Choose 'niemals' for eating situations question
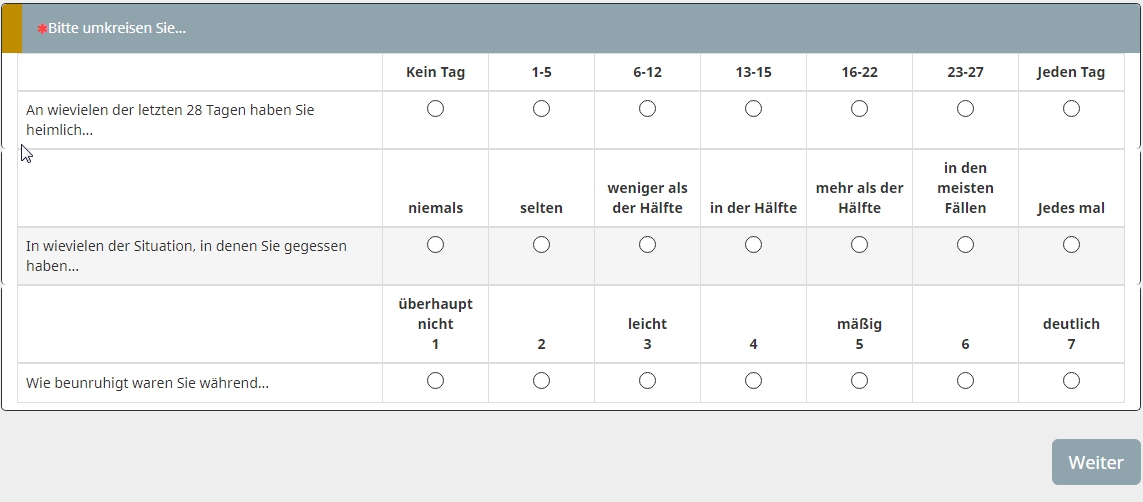The height and width of the screenshot is (502, 1143). click(435, 245)
